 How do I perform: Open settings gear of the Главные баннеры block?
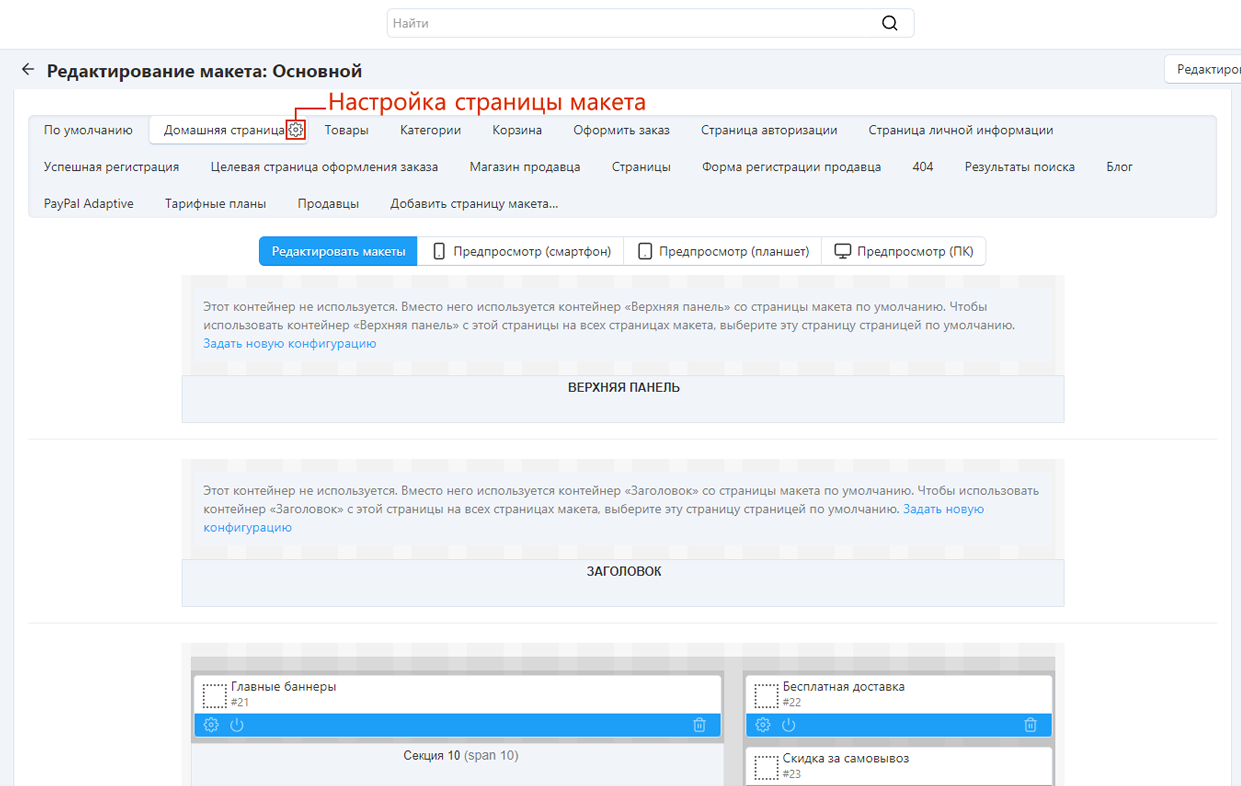pos(211,725)
